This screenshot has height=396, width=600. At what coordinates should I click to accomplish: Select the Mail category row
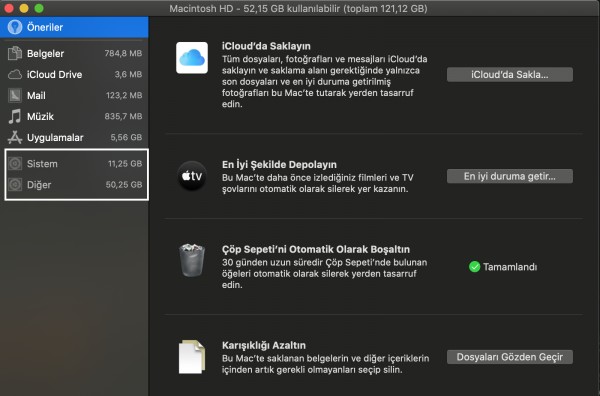click(74, 95)
